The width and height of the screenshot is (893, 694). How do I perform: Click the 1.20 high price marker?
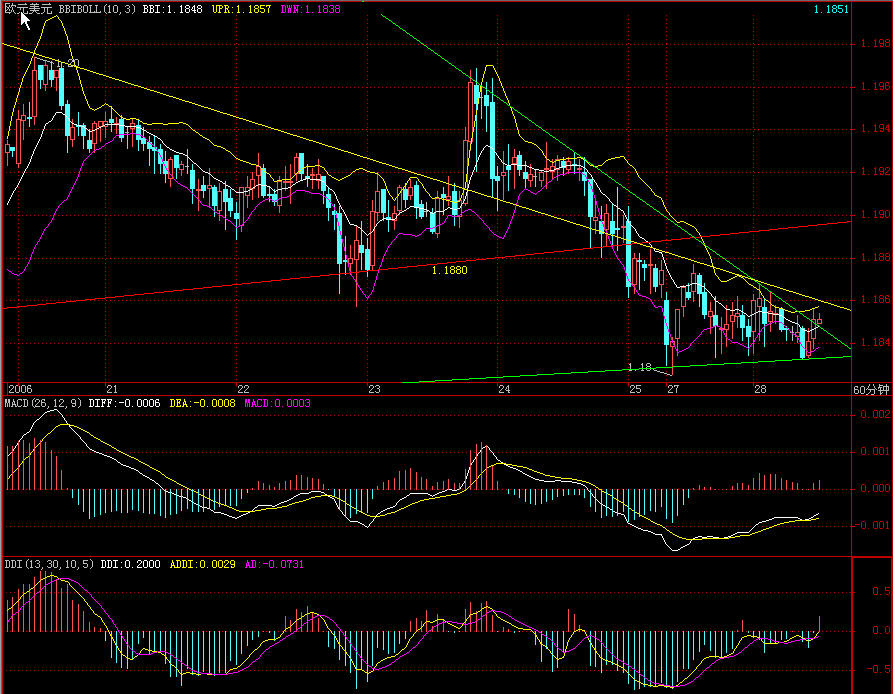click(67, 63)
